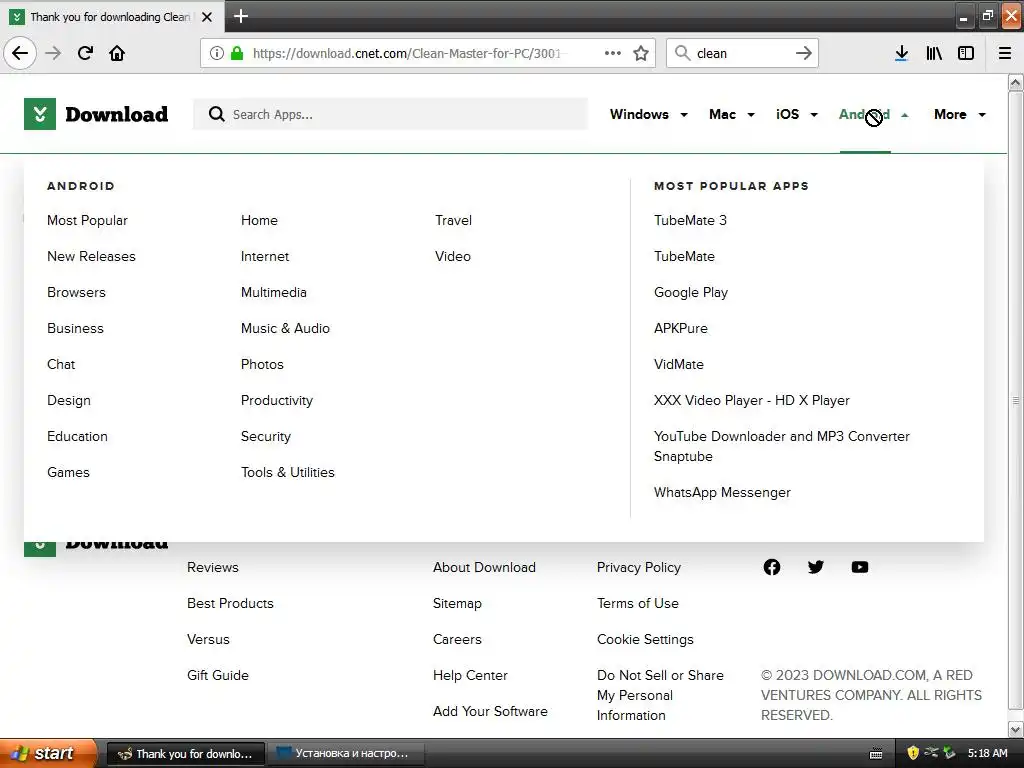Click the magnifier icon in browser search box
Screen dimensions: 1024x768
[x=682, y=53]
